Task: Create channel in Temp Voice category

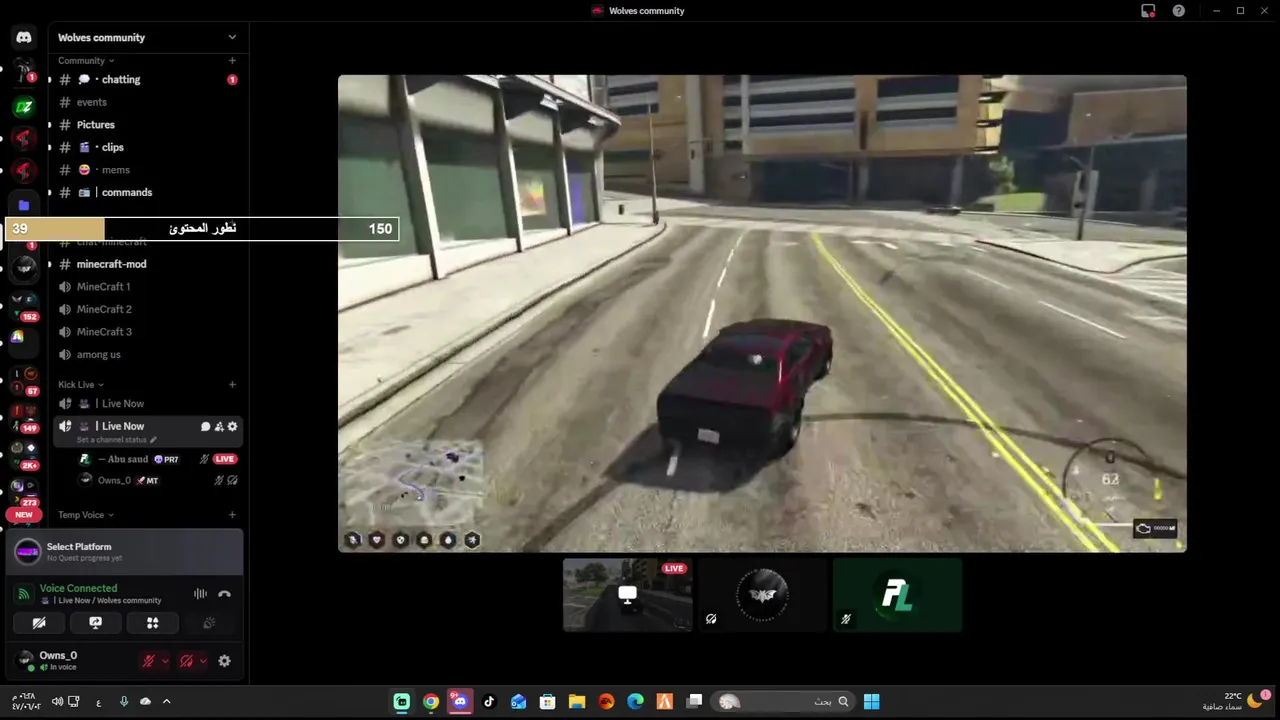Action: click(x=232, y=515)
